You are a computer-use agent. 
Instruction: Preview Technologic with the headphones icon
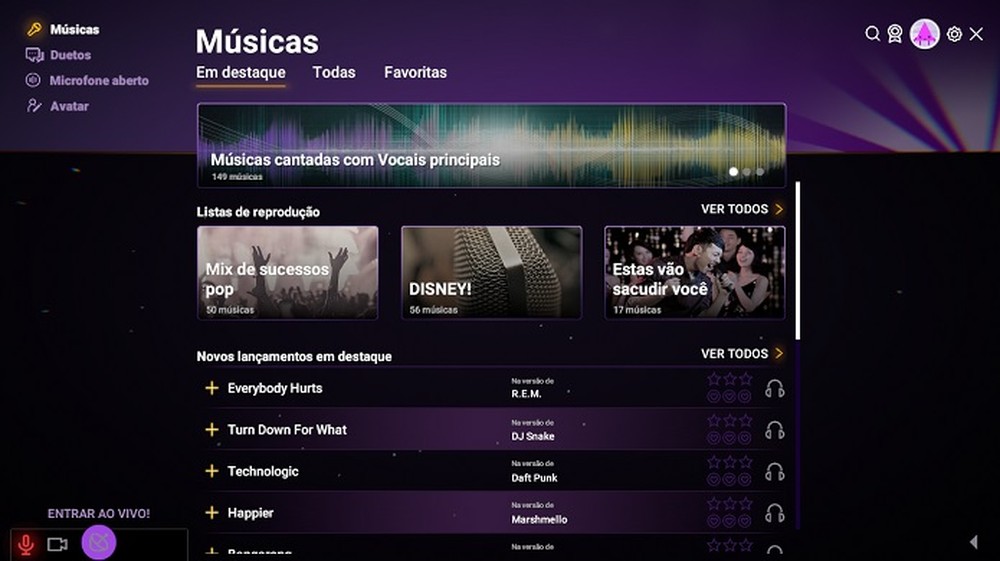tap(774, 472)
